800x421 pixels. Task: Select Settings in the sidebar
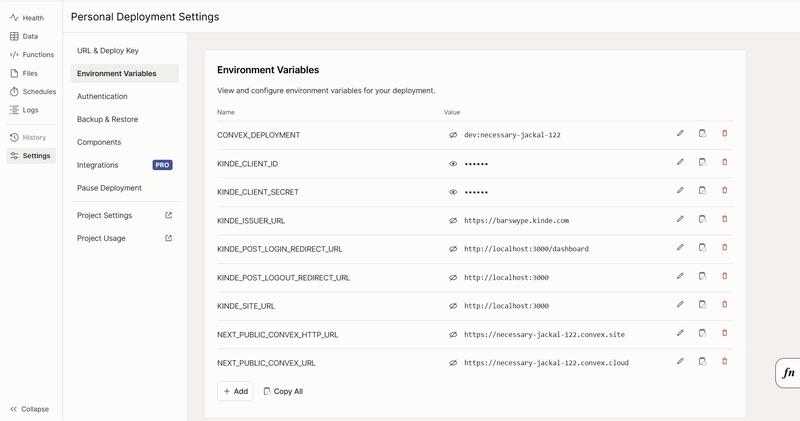pyautogui.click(x=31, y=156)
